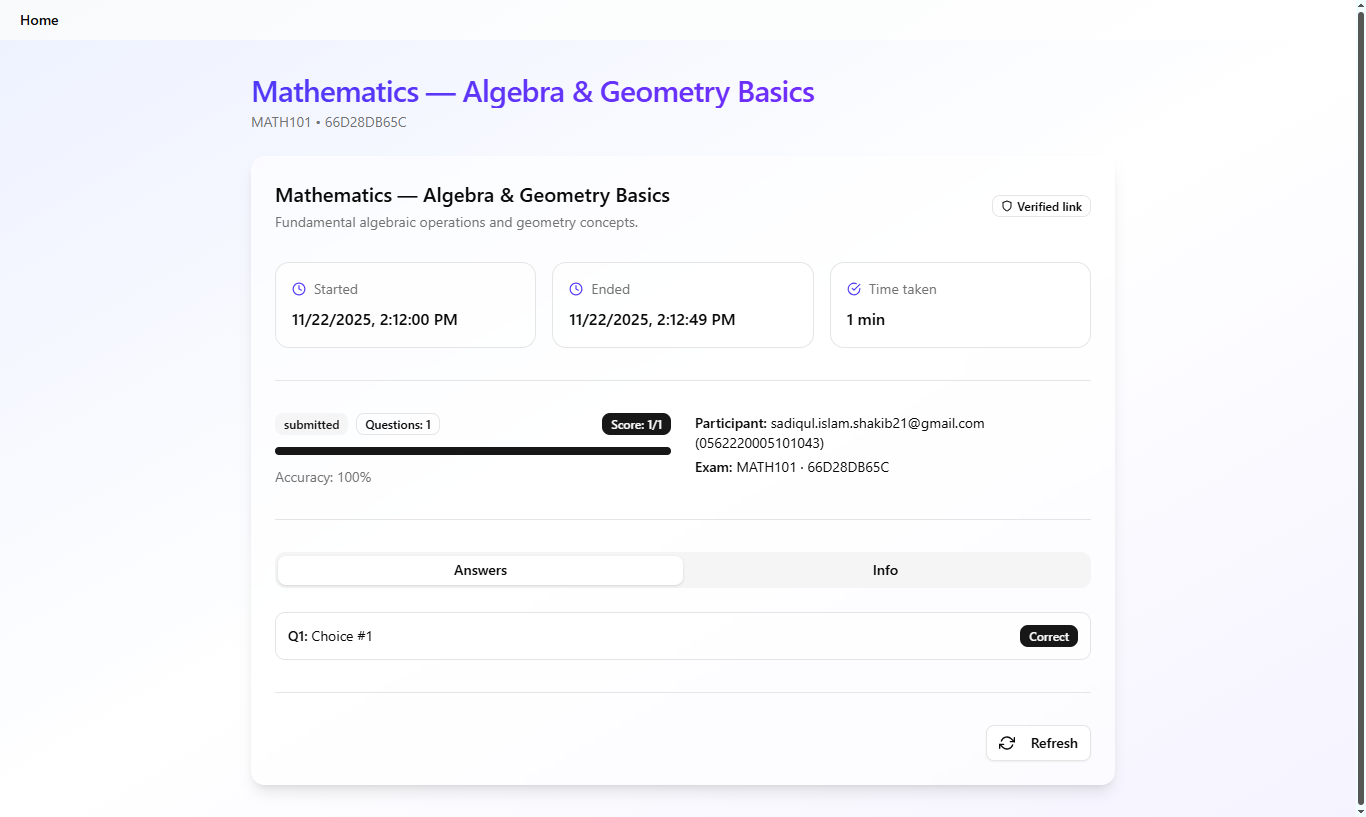Click the Score: 1/1 badge
The height and width of the screenshot is (817, 1366).
[636, 425]
